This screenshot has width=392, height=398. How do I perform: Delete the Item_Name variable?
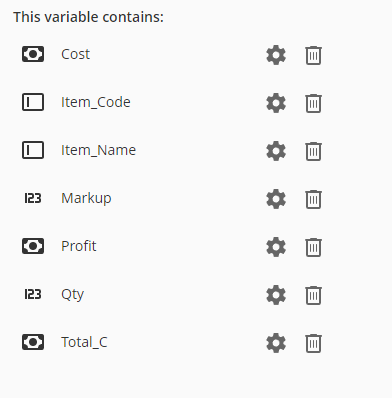313,151
